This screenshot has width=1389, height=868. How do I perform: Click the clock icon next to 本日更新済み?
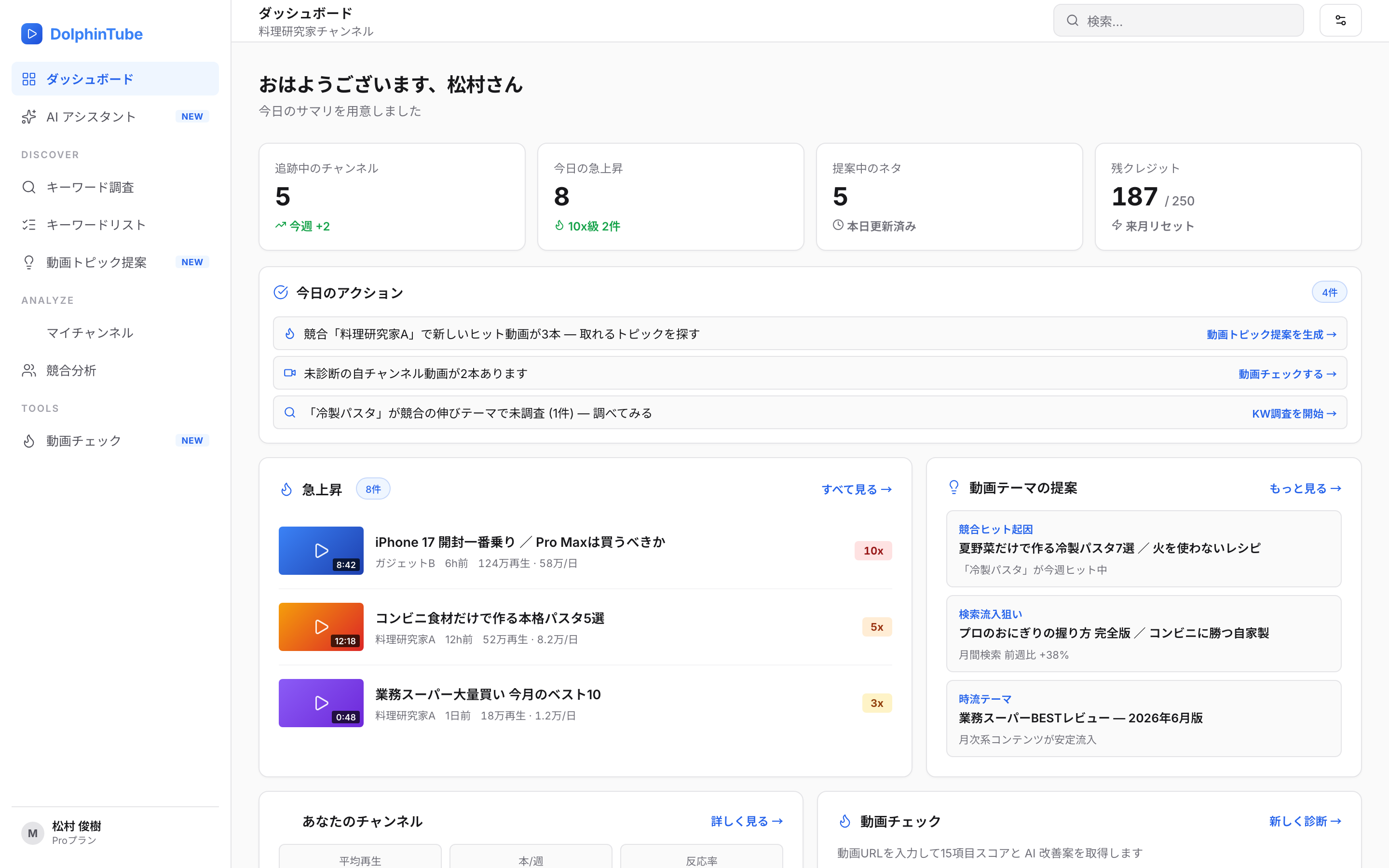[x=838, y=225]
